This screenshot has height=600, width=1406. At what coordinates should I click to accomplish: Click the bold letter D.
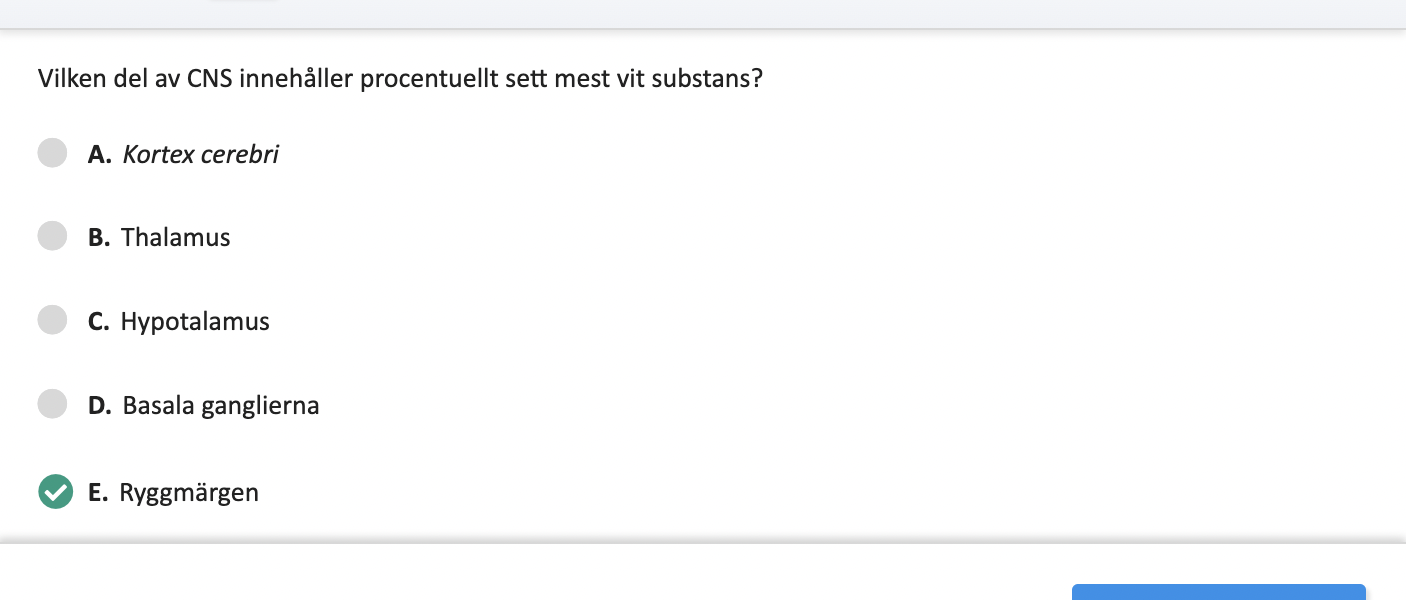99,406
